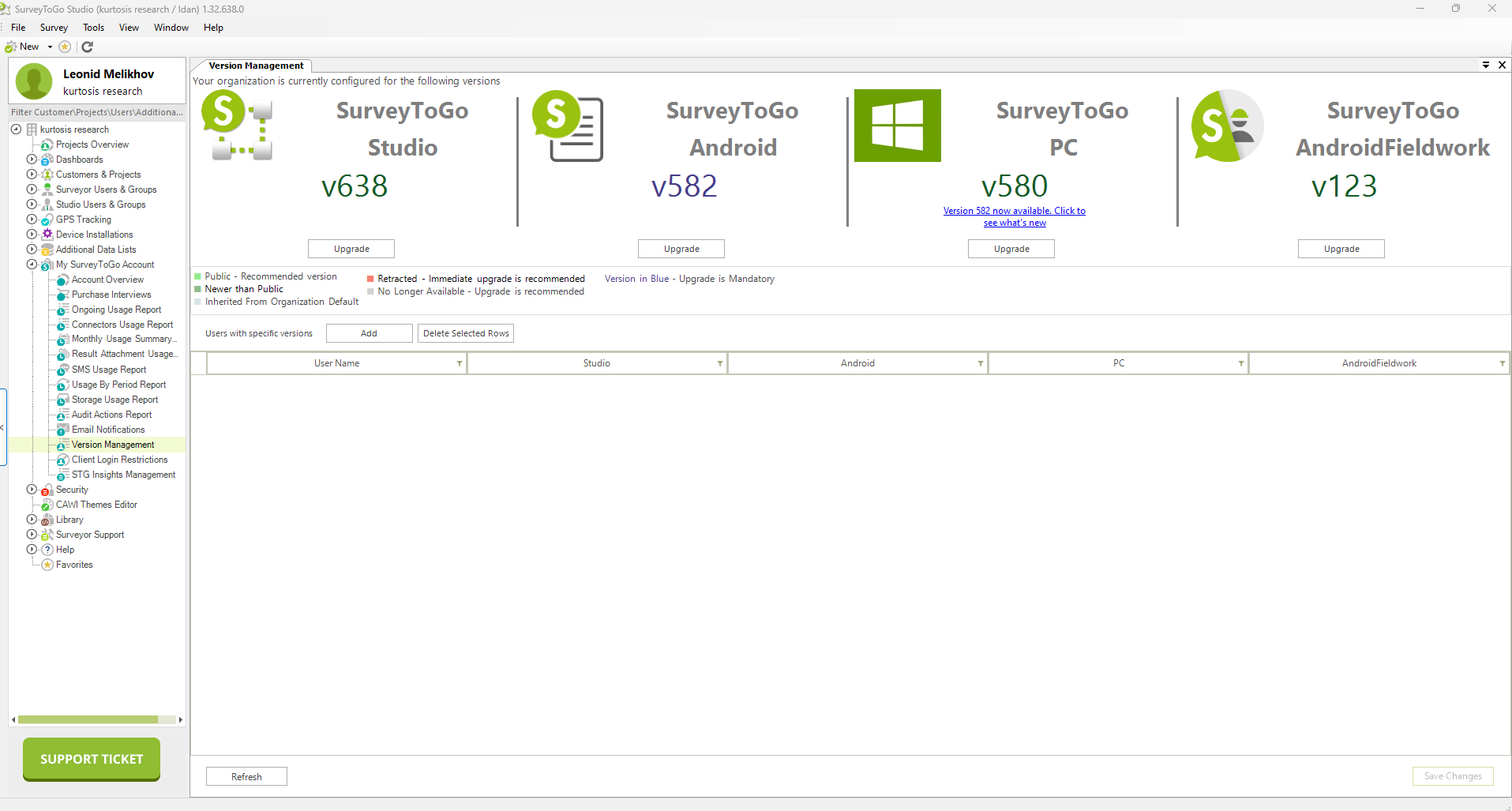
Task: Open the Window menu
Action: coord(171,28)
